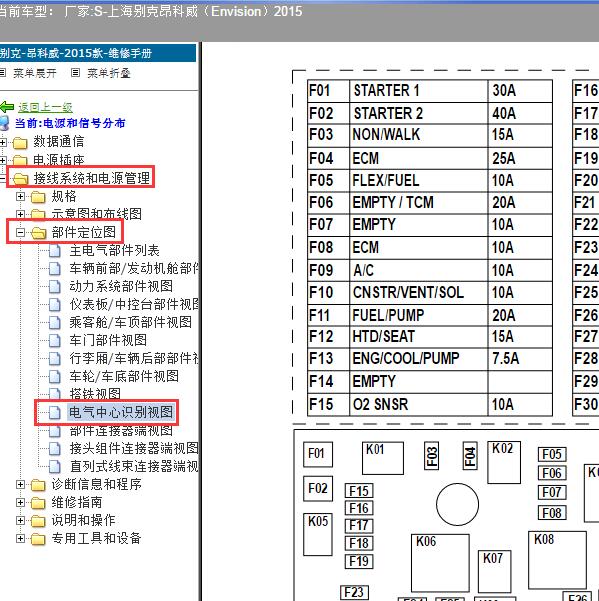Expand the 维修指南 folder

click(20, 502)
